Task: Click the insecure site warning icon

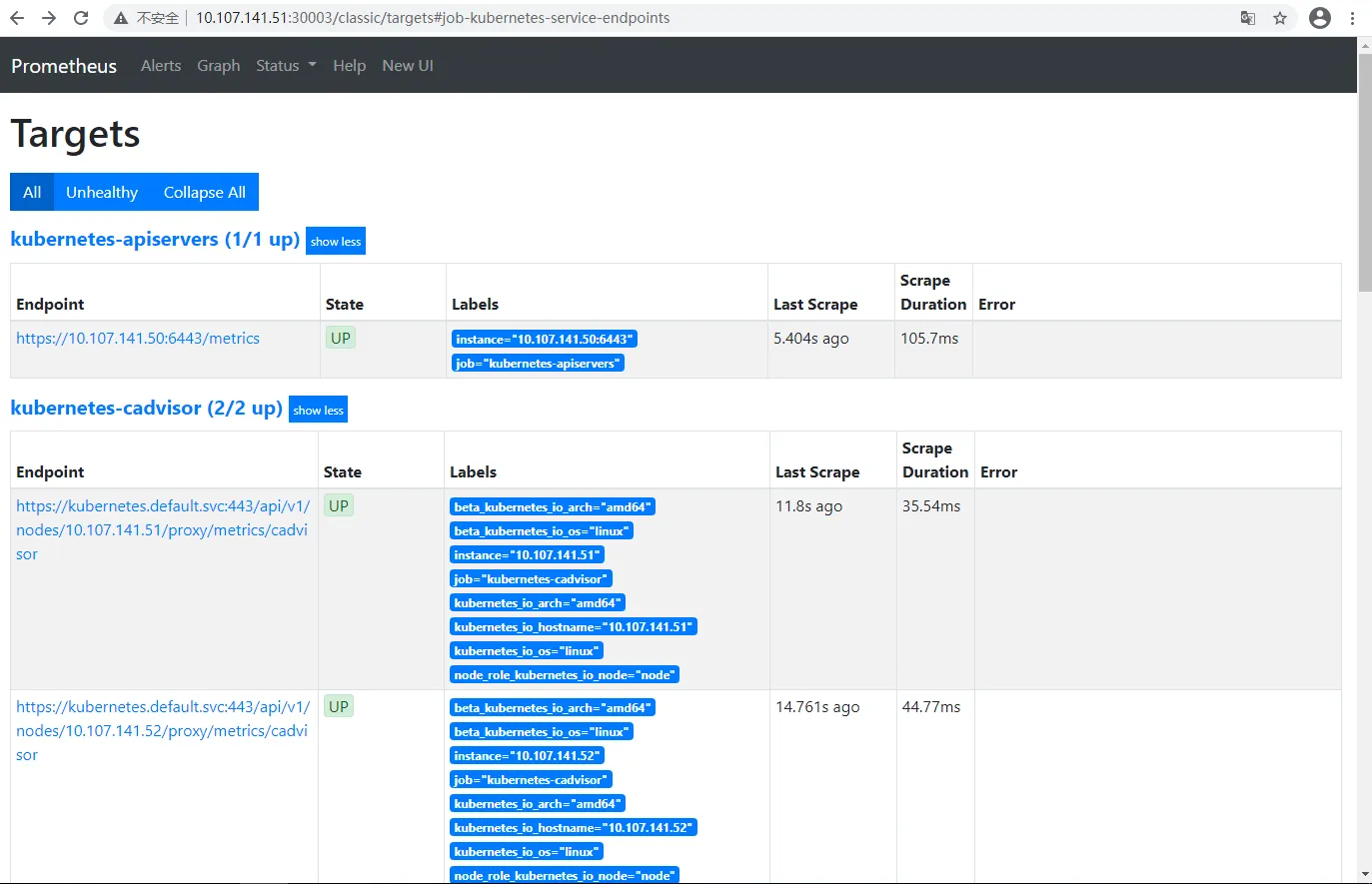Action: coord(121,18)
